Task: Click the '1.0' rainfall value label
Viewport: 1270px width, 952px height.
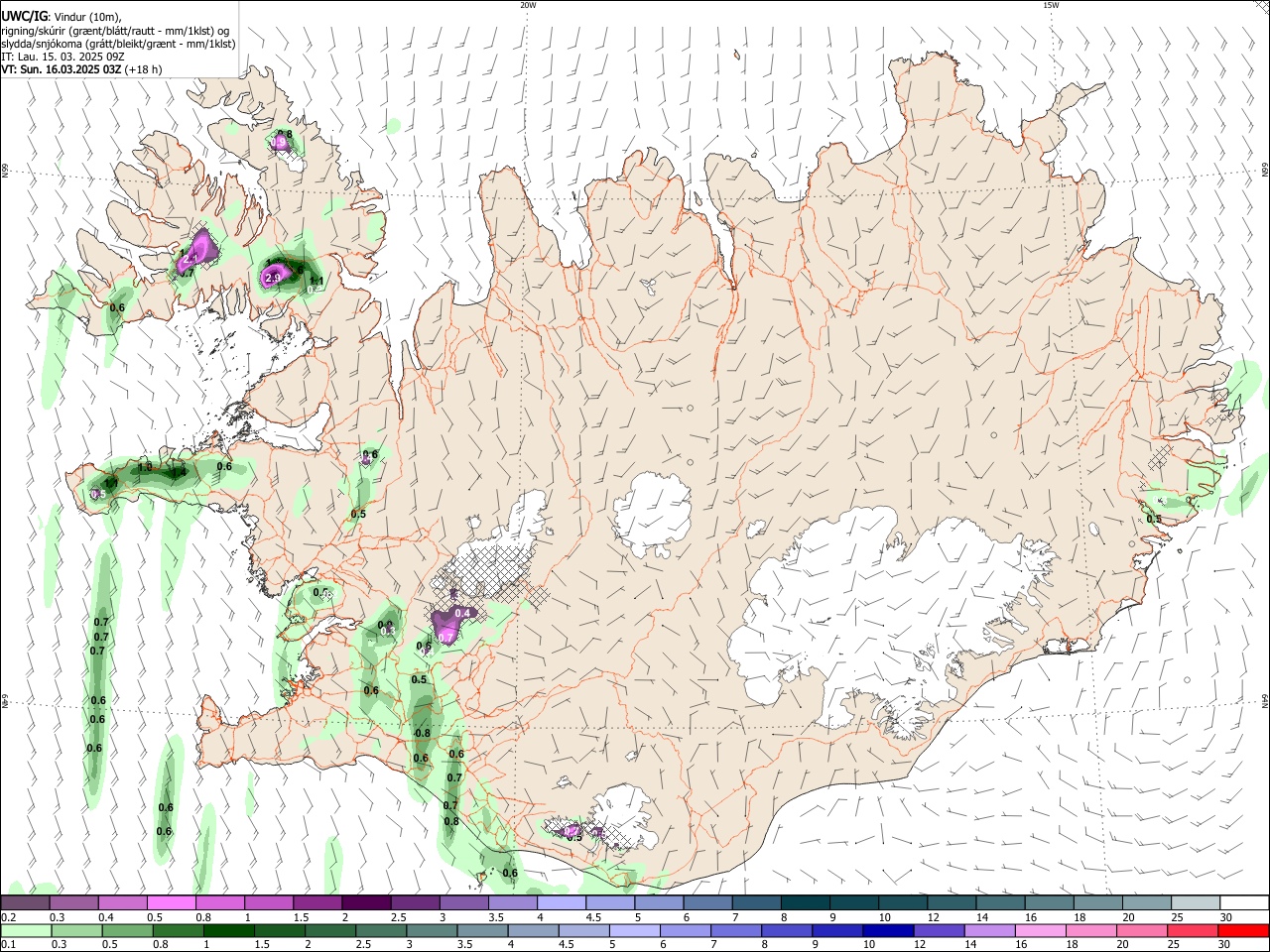Action: (x=145, y=468)
